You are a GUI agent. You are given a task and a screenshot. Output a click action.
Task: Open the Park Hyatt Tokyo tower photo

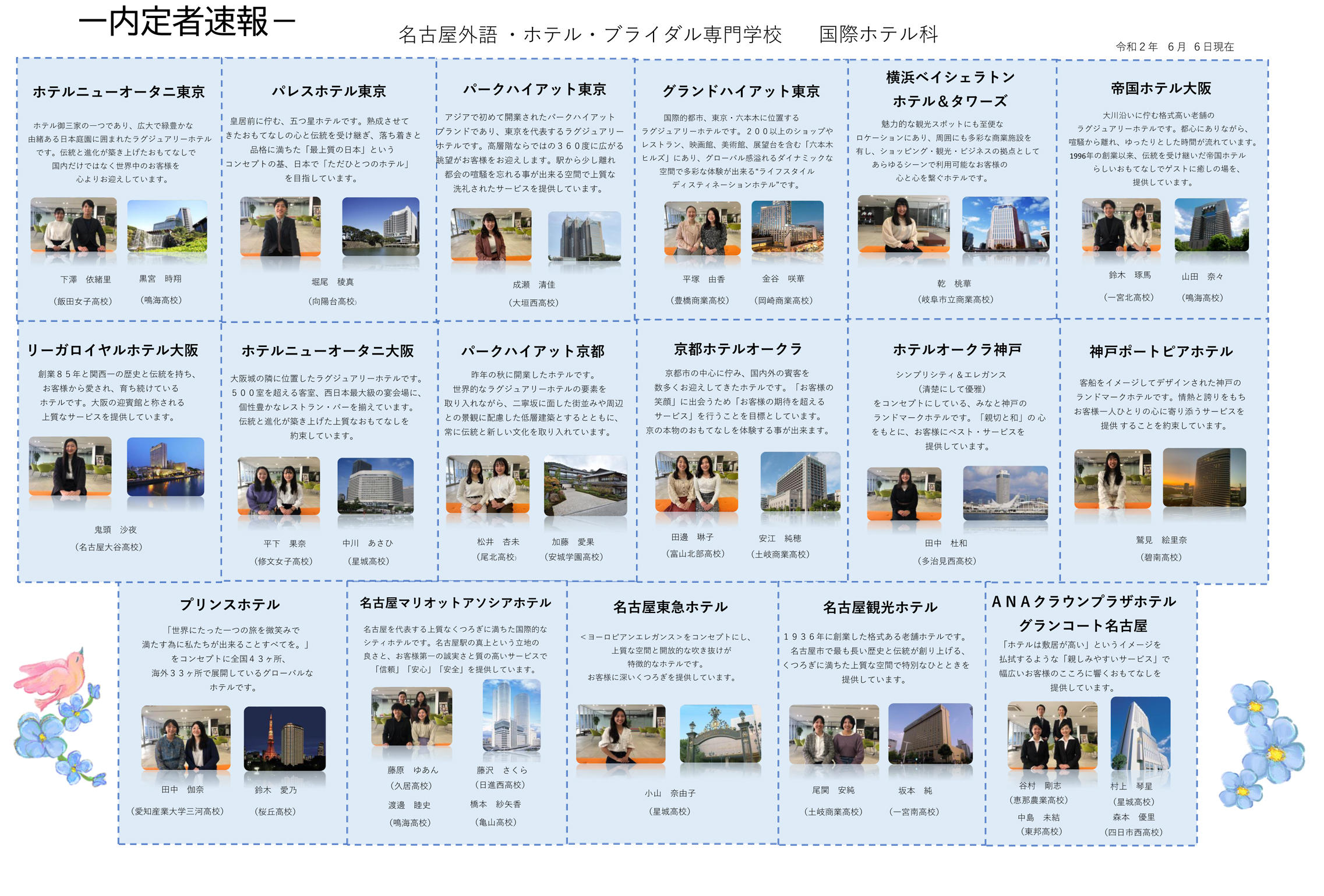click(x=584, y=235)
